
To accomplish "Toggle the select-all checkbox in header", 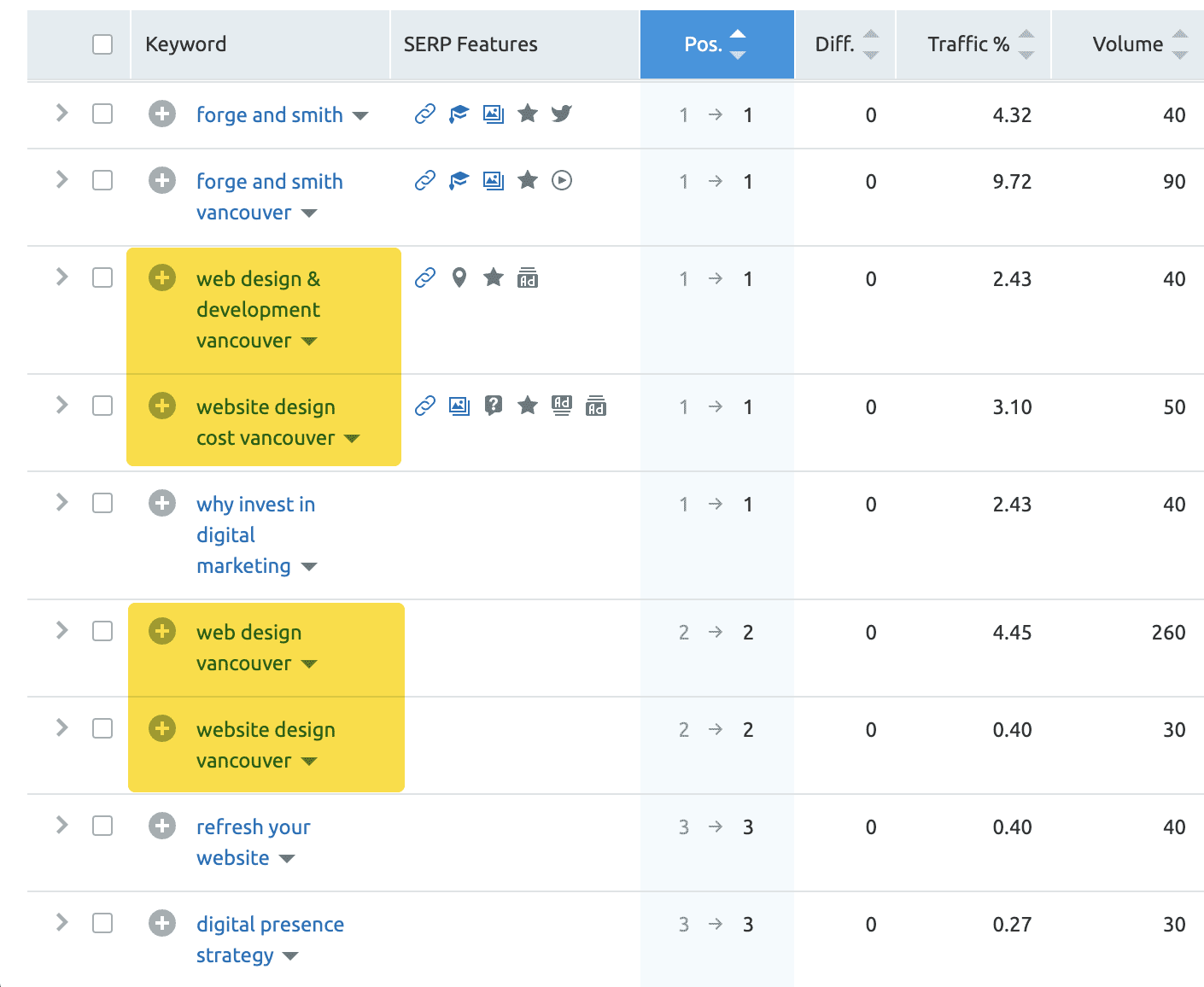I will [x=102, y=44].
